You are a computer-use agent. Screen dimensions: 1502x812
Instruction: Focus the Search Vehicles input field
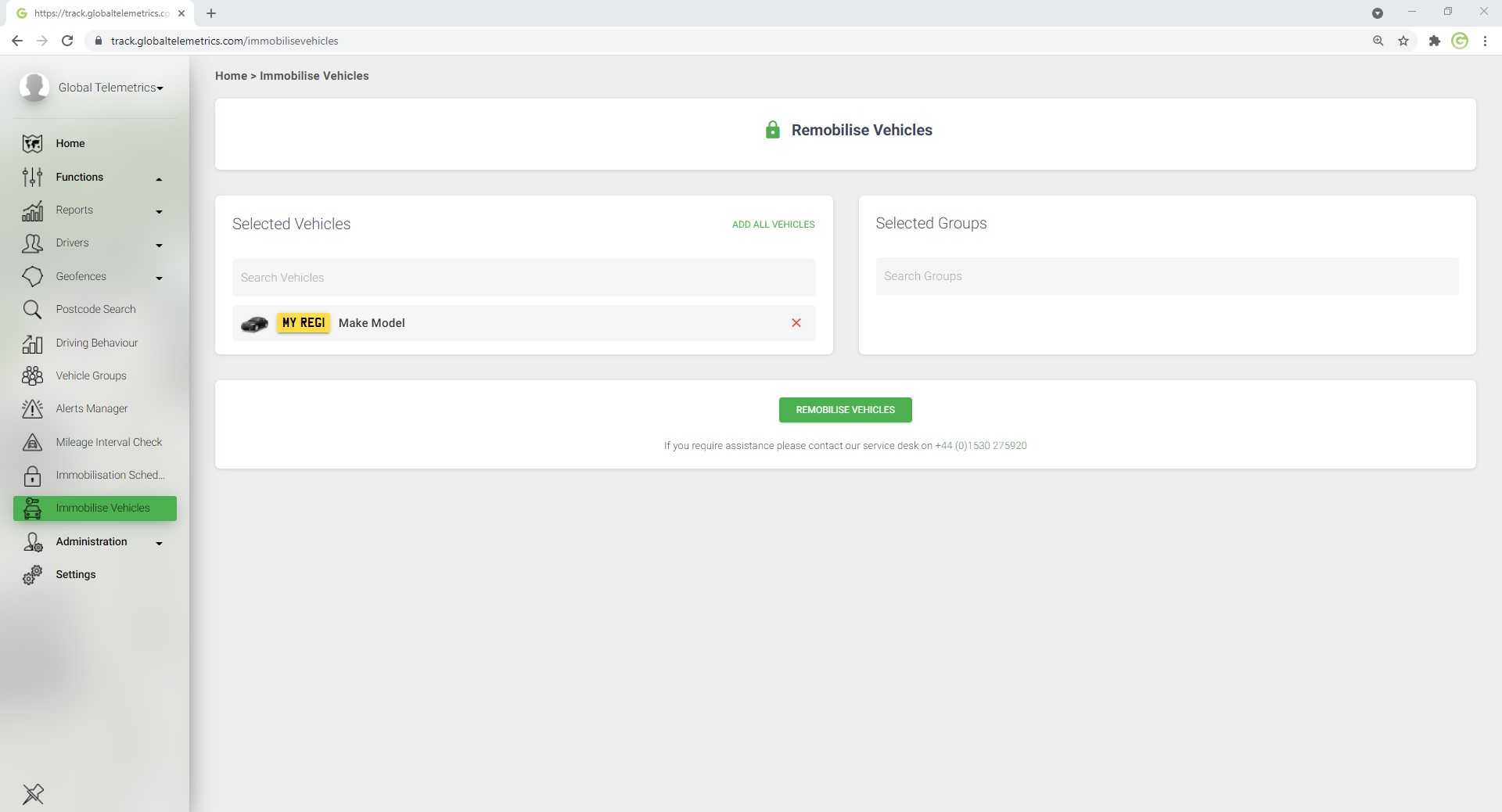523,278
